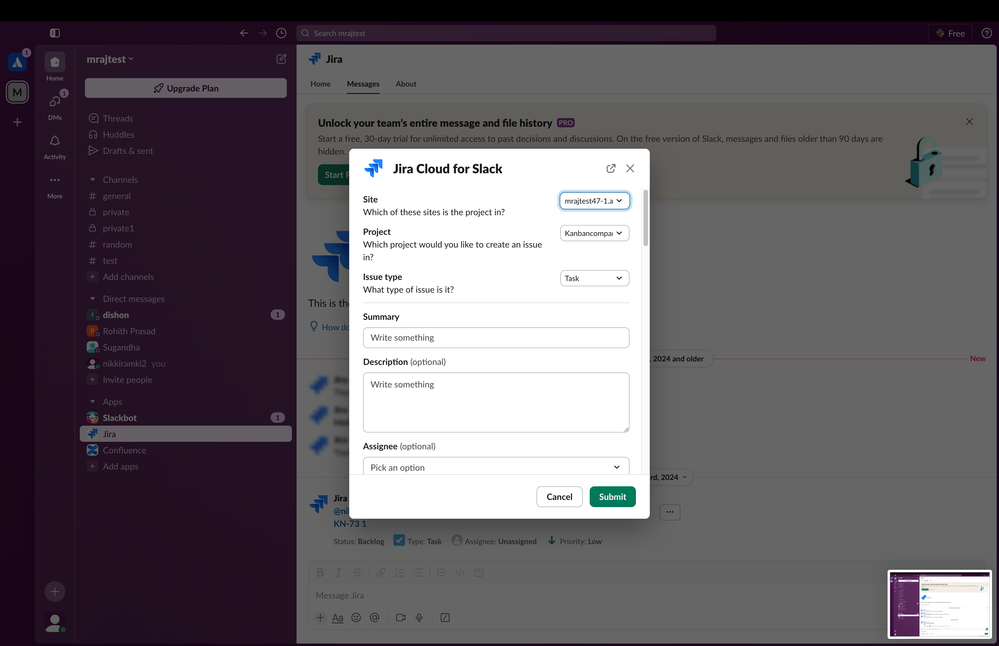The height and width of the screenshot is (646, 999).
Task: Open mrajtest workspace menu
Action: 110,59
